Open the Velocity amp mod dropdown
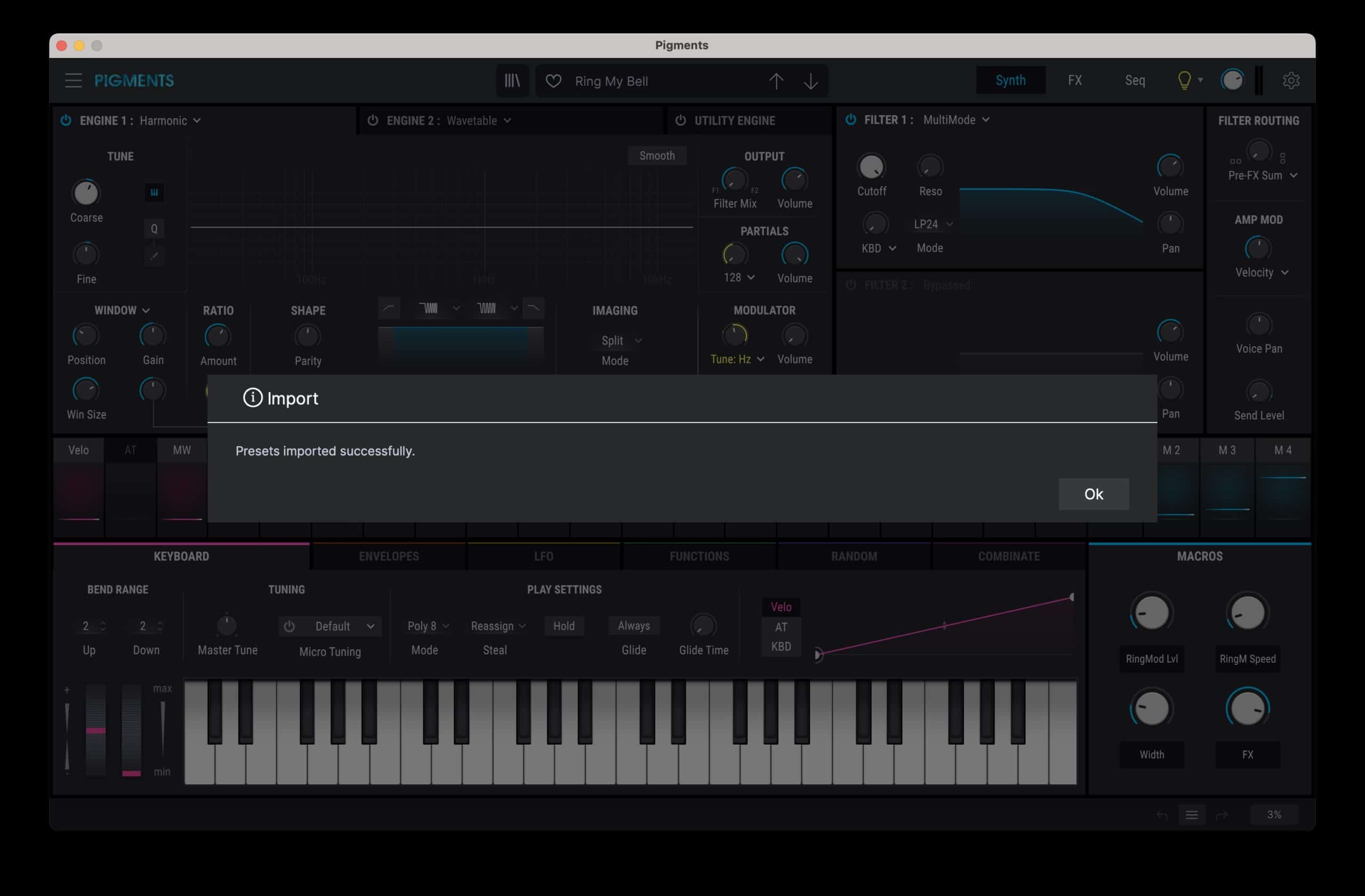1365x896 pixels. (x=1261, y=272)
